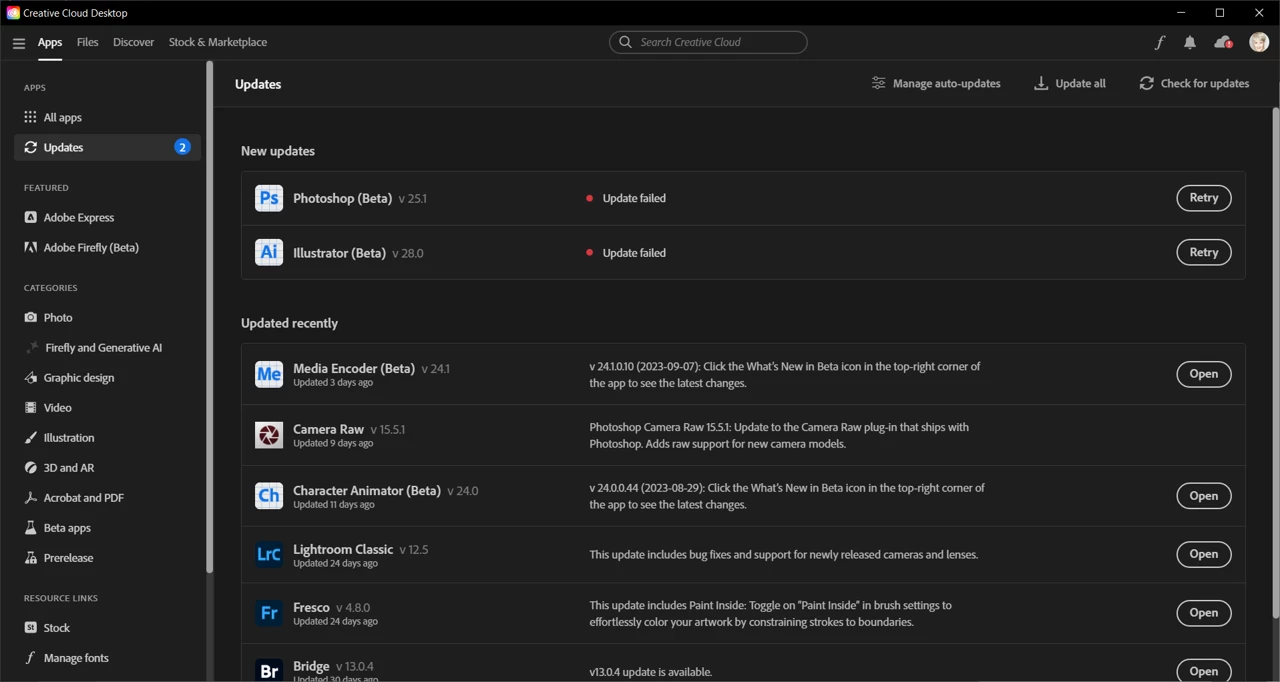1280x682 pixels.
Task: Click Manage auto-updates
Action: [x=936, y=83]
